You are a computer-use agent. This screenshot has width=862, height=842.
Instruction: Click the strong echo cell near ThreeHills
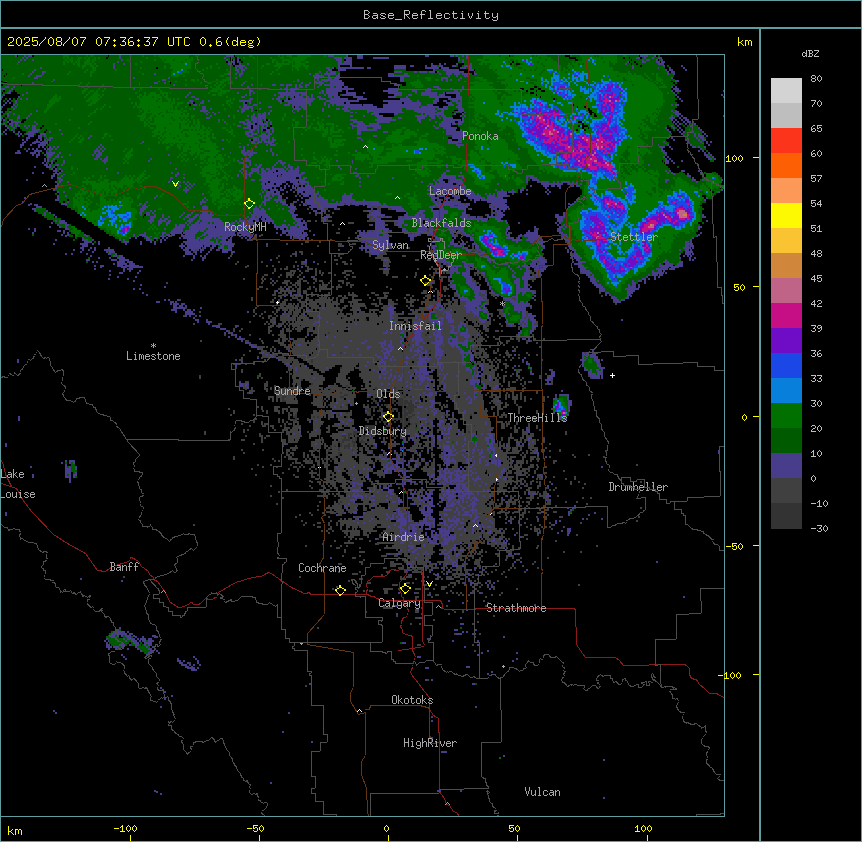(561, 406)
